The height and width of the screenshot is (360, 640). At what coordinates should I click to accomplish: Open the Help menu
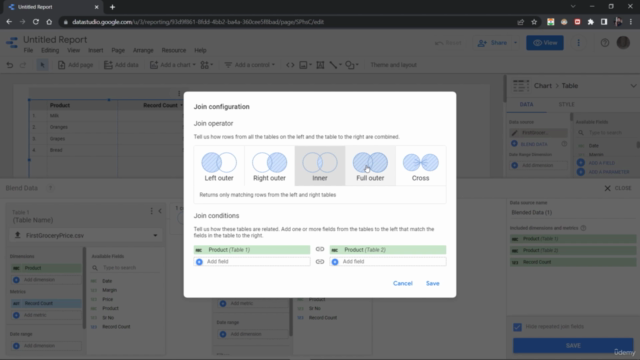click(x=200, y=50)
